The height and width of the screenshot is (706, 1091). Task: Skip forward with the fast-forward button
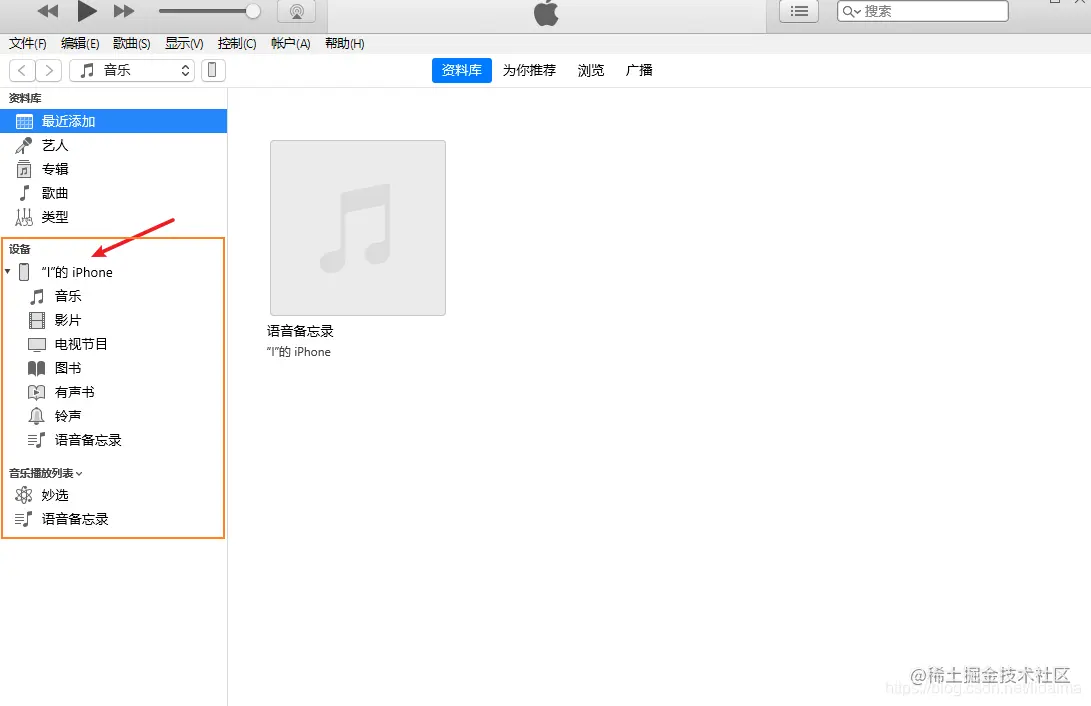coord(124,10)
